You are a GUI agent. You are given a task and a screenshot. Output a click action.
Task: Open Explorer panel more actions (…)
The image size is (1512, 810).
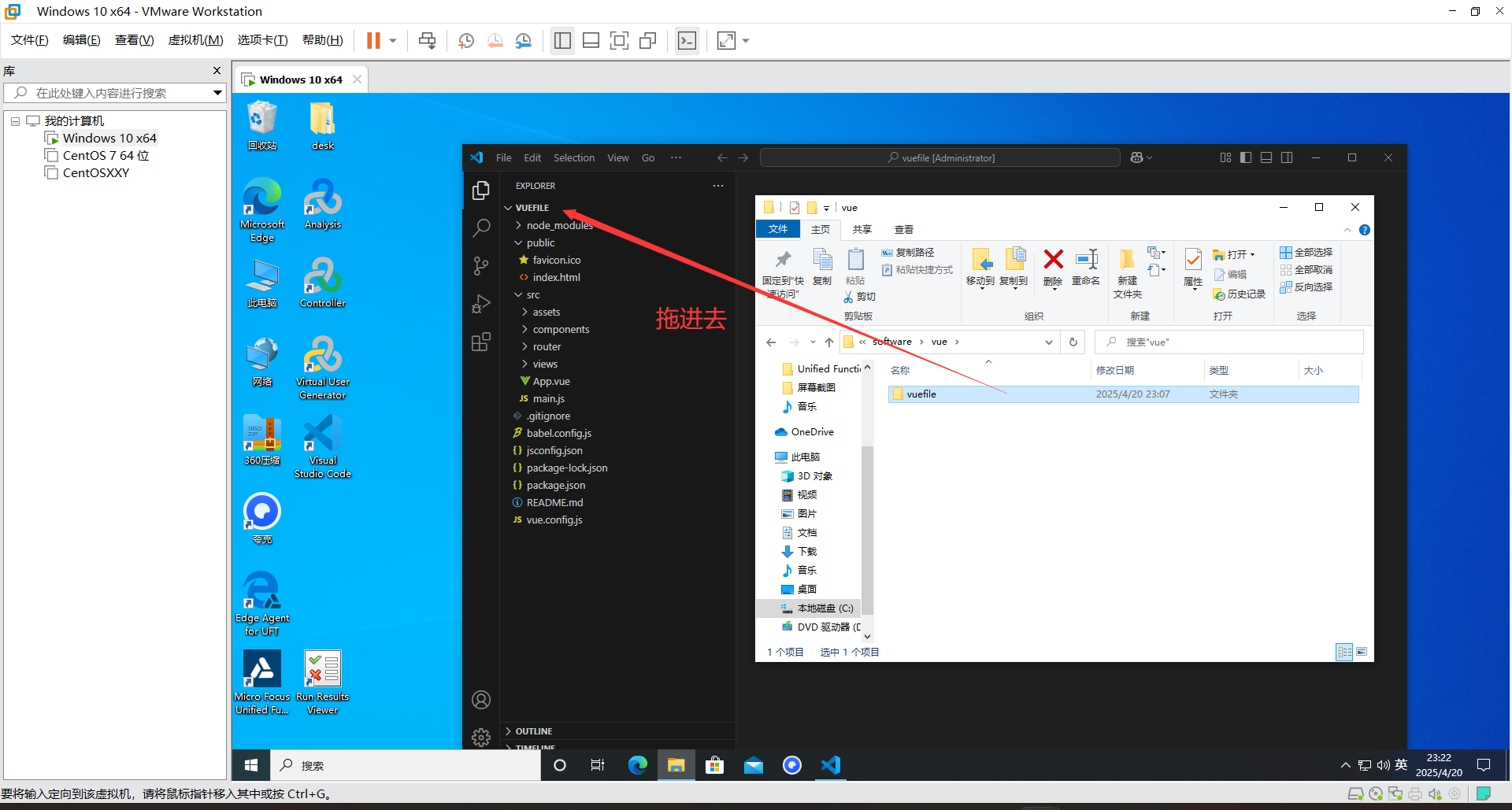718,186
